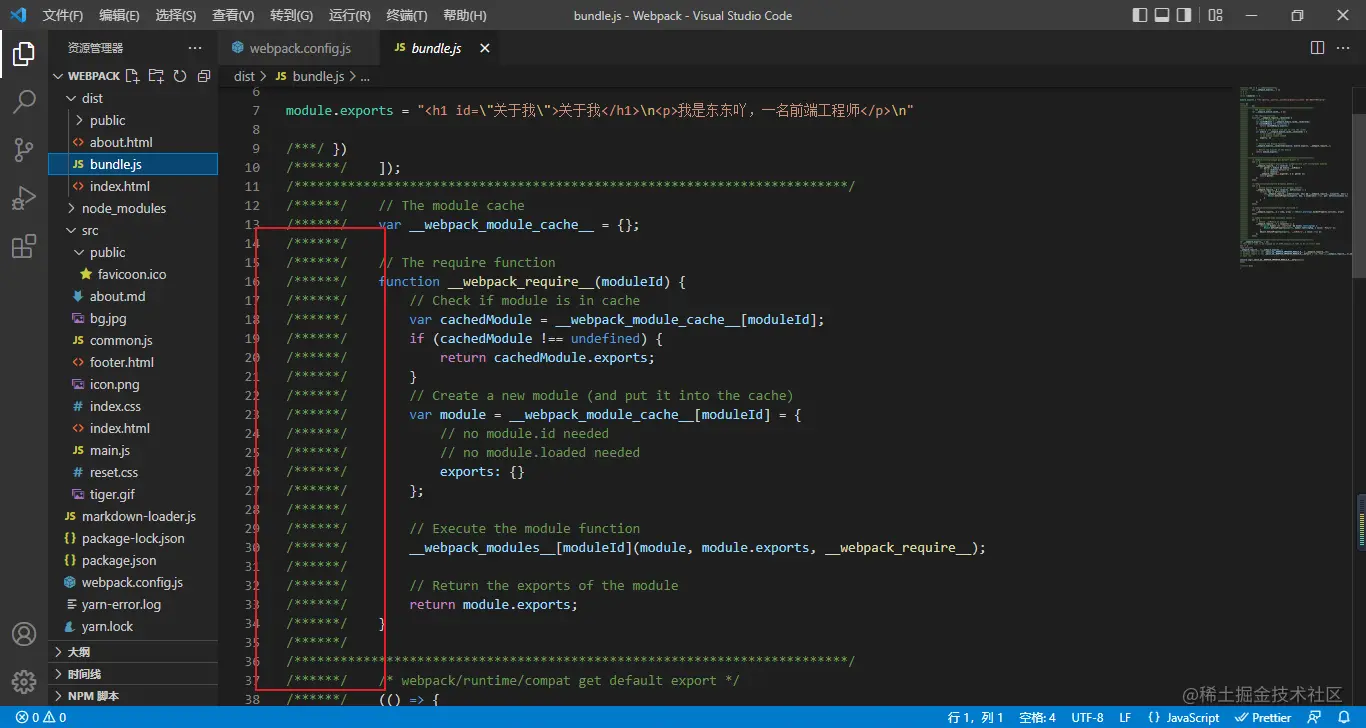The height and width of the screenshot is (728, 1366).
Task: Open the Extensions view
Action: 24,246
